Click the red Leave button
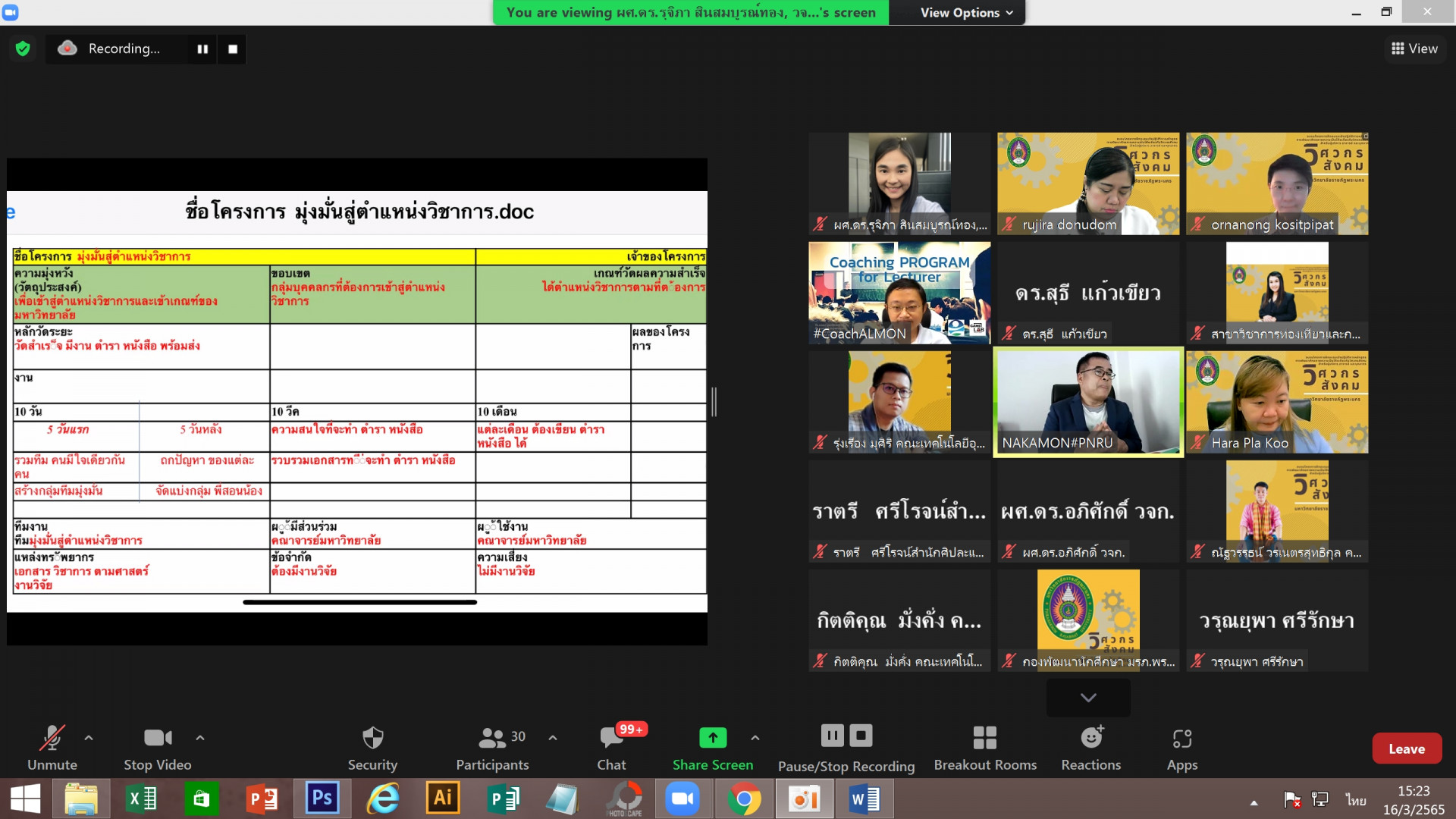The height and width of the screenshot is (819, 1456). point(1407,748)
